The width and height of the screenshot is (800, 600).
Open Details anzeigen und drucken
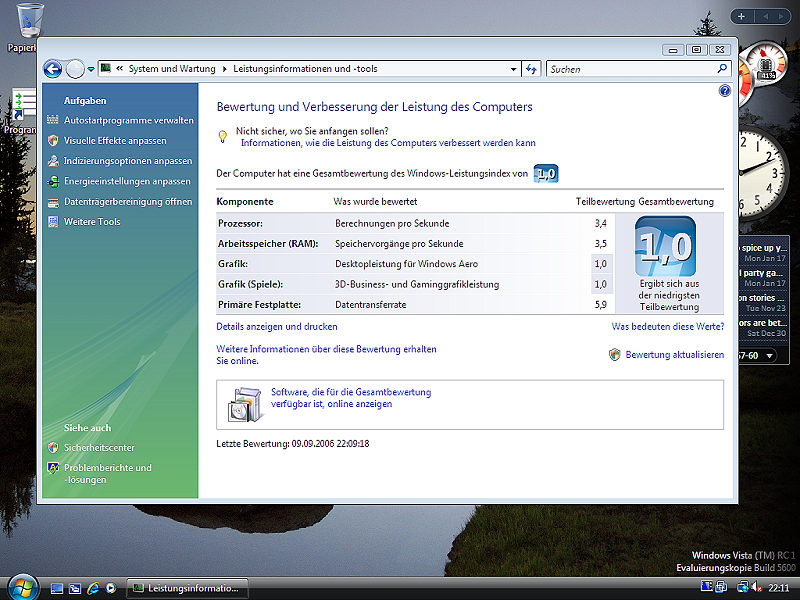(x=277, y=327)
